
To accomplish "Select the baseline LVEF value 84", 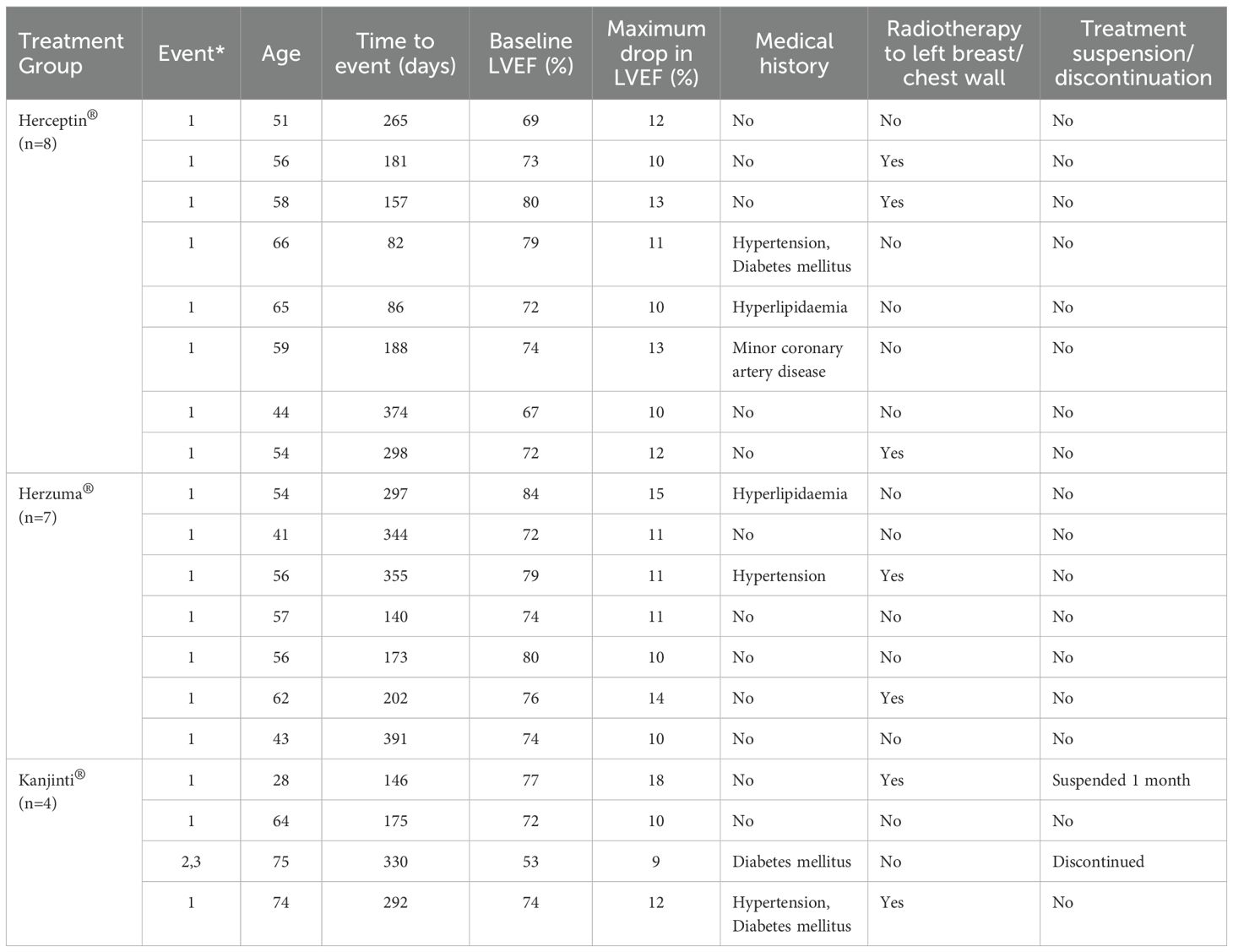I will [x=530, y=494].
